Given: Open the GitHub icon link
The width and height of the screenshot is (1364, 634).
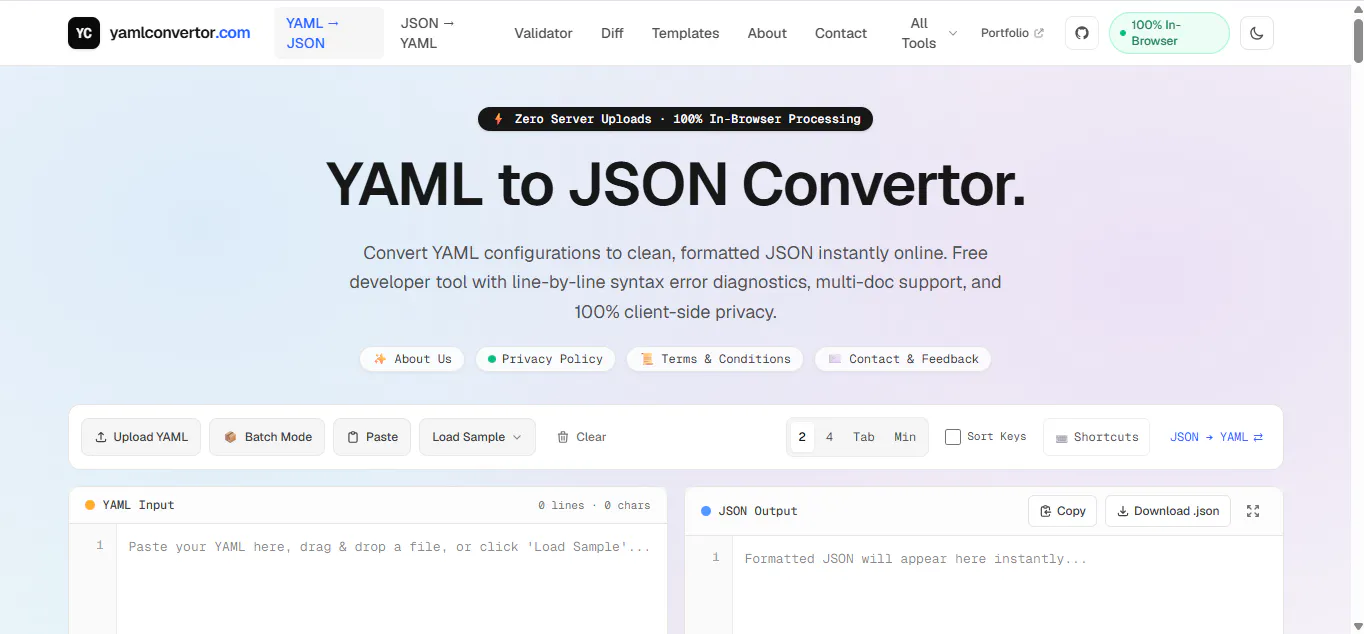Looking at the screenshot, I should pos(1081,33).
